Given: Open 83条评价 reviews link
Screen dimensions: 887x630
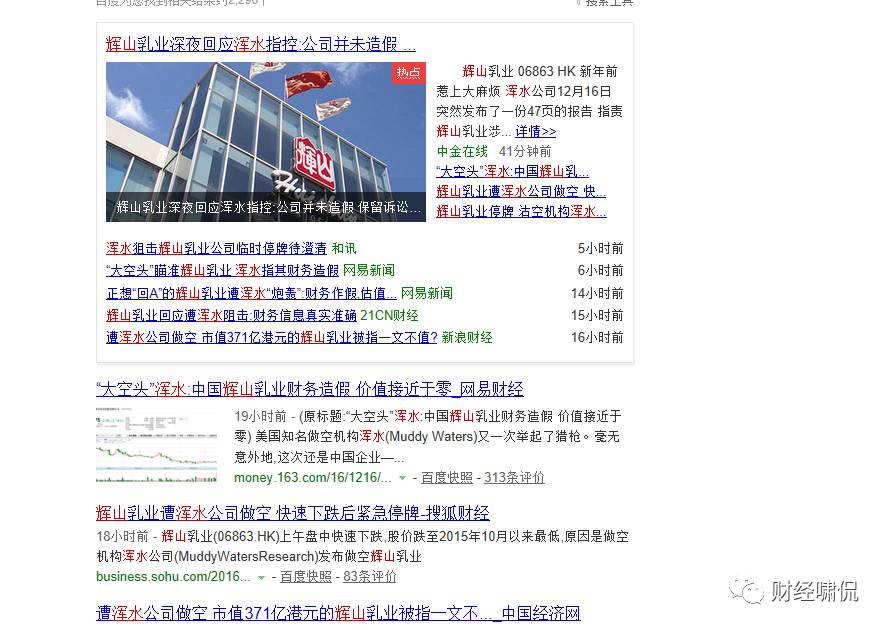Looking at the screenshot, I should pyautogui.click(x=369, y=576).
